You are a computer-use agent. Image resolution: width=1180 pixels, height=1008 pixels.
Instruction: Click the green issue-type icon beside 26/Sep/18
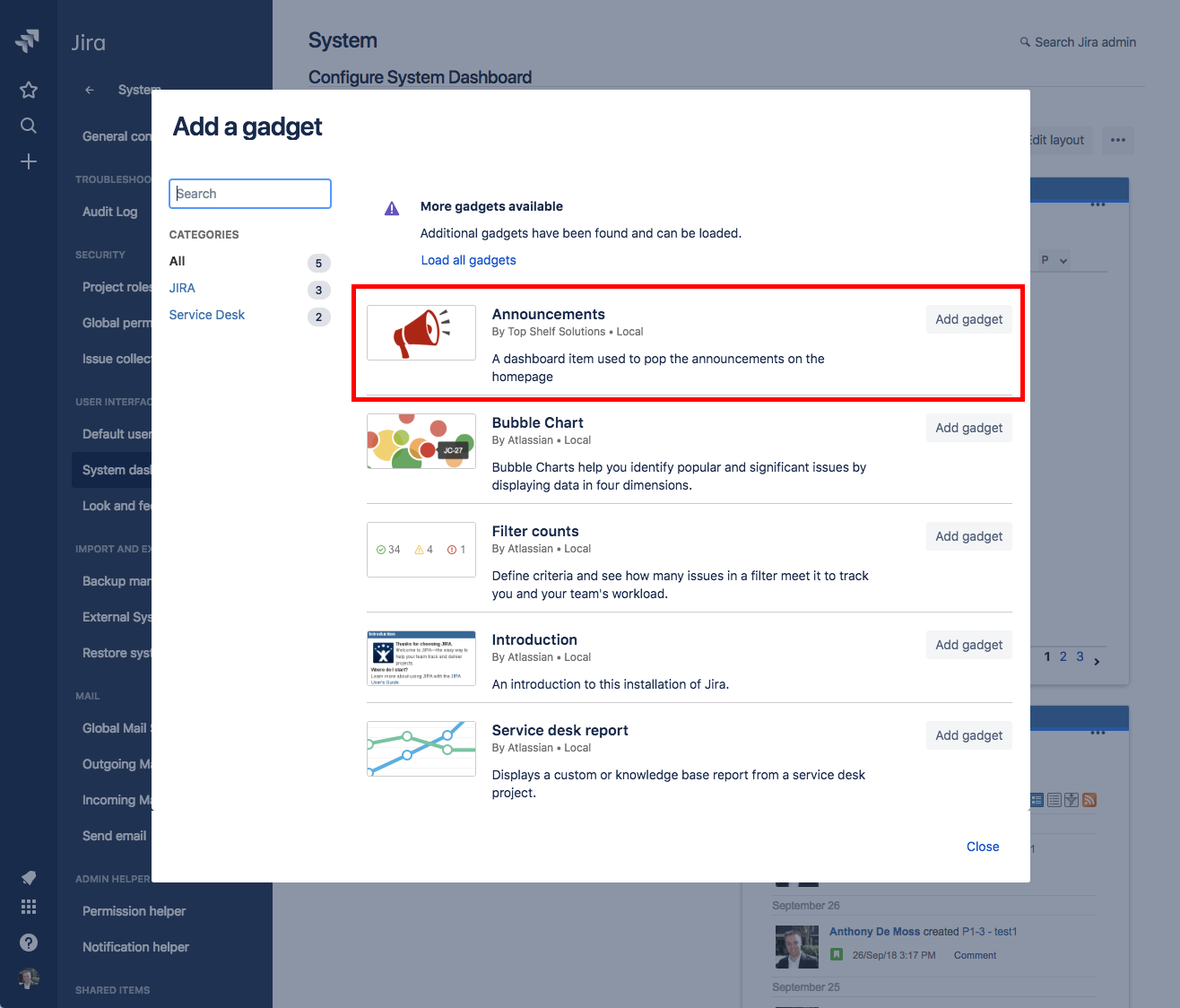tap(837, 955)
